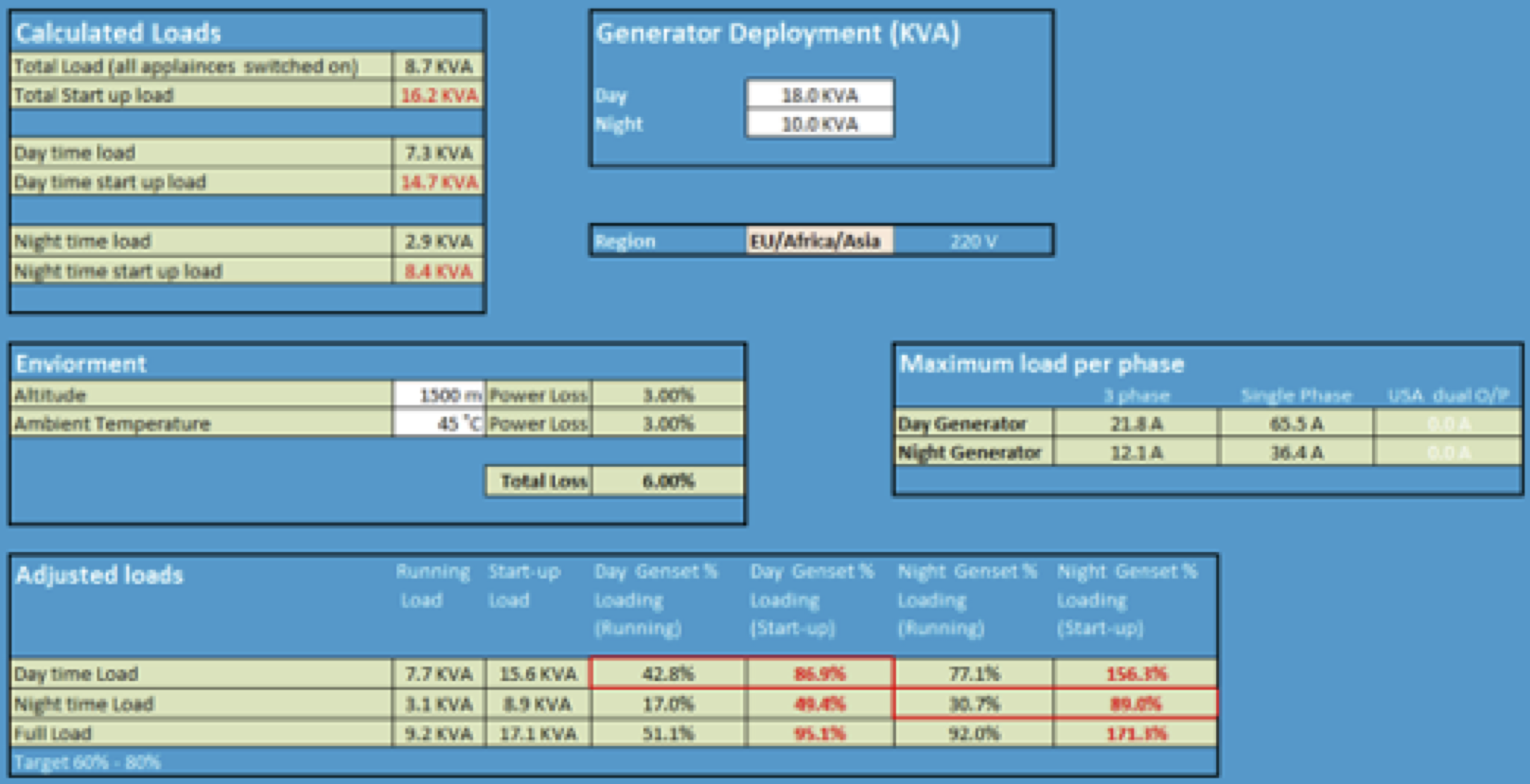Viewport: 1530px width, 784px height.
Task: Select Full Load running 9.2 KVA cell
Action: point(439,734)
